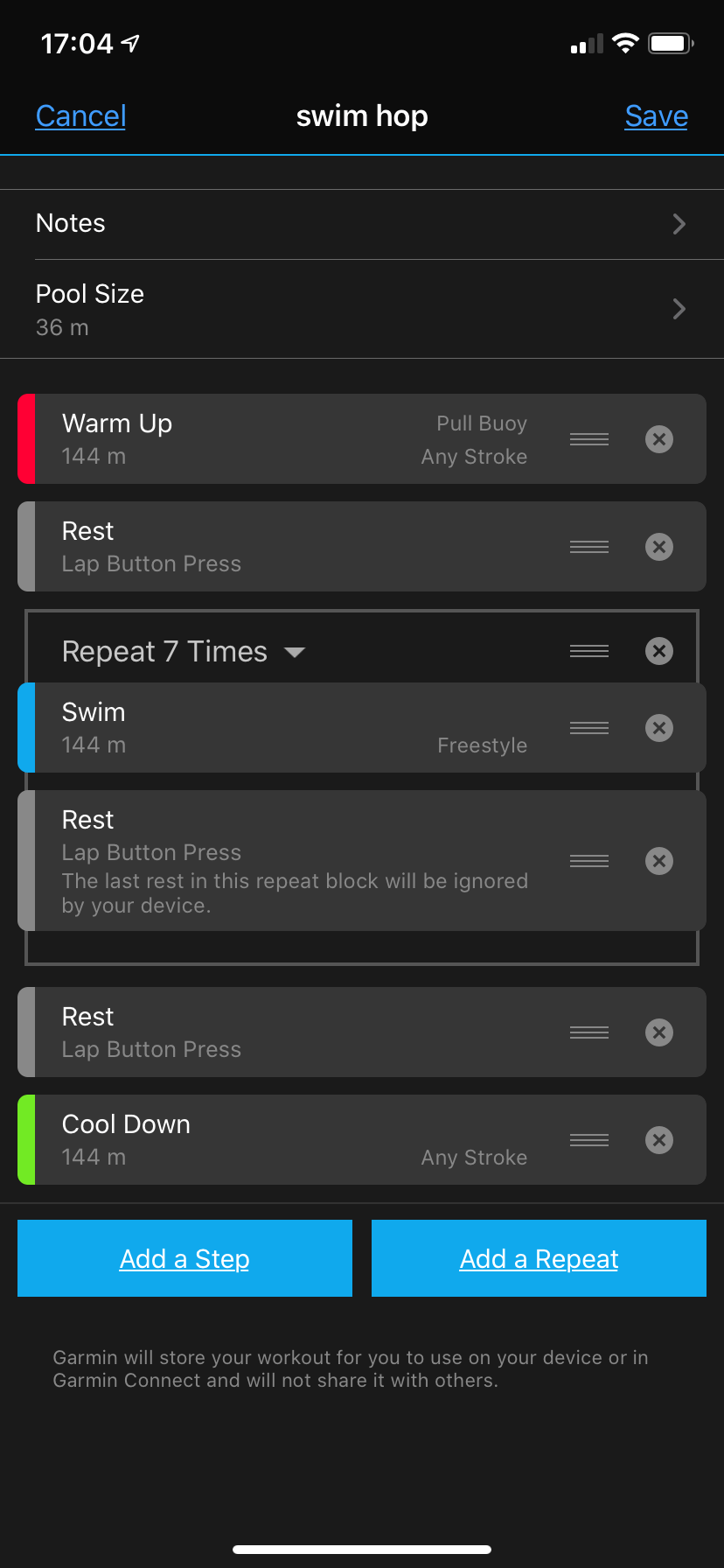The image size is (724, 1568).
Task: Add a Step to the workout
Action: tap(184, 1257)
